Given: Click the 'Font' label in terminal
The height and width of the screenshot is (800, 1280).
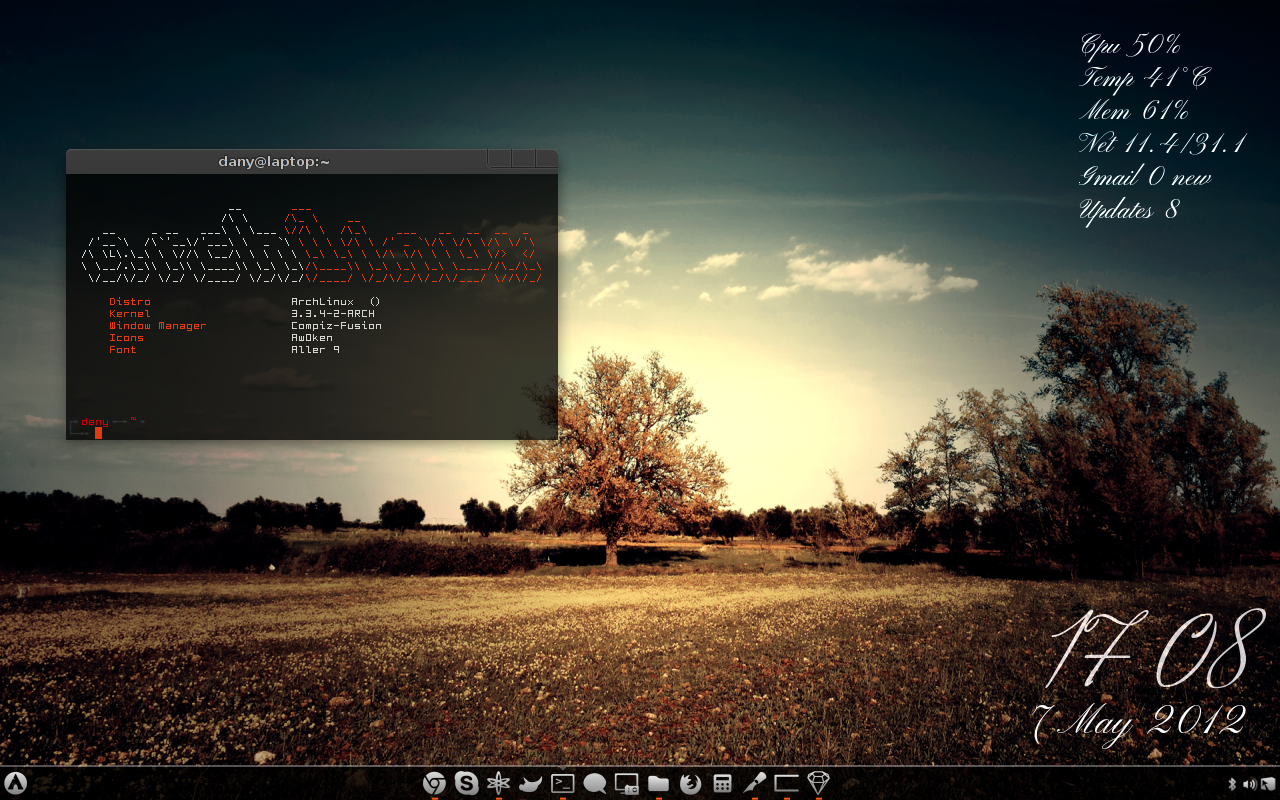Looking at the screenshot, I should (123, 350).
